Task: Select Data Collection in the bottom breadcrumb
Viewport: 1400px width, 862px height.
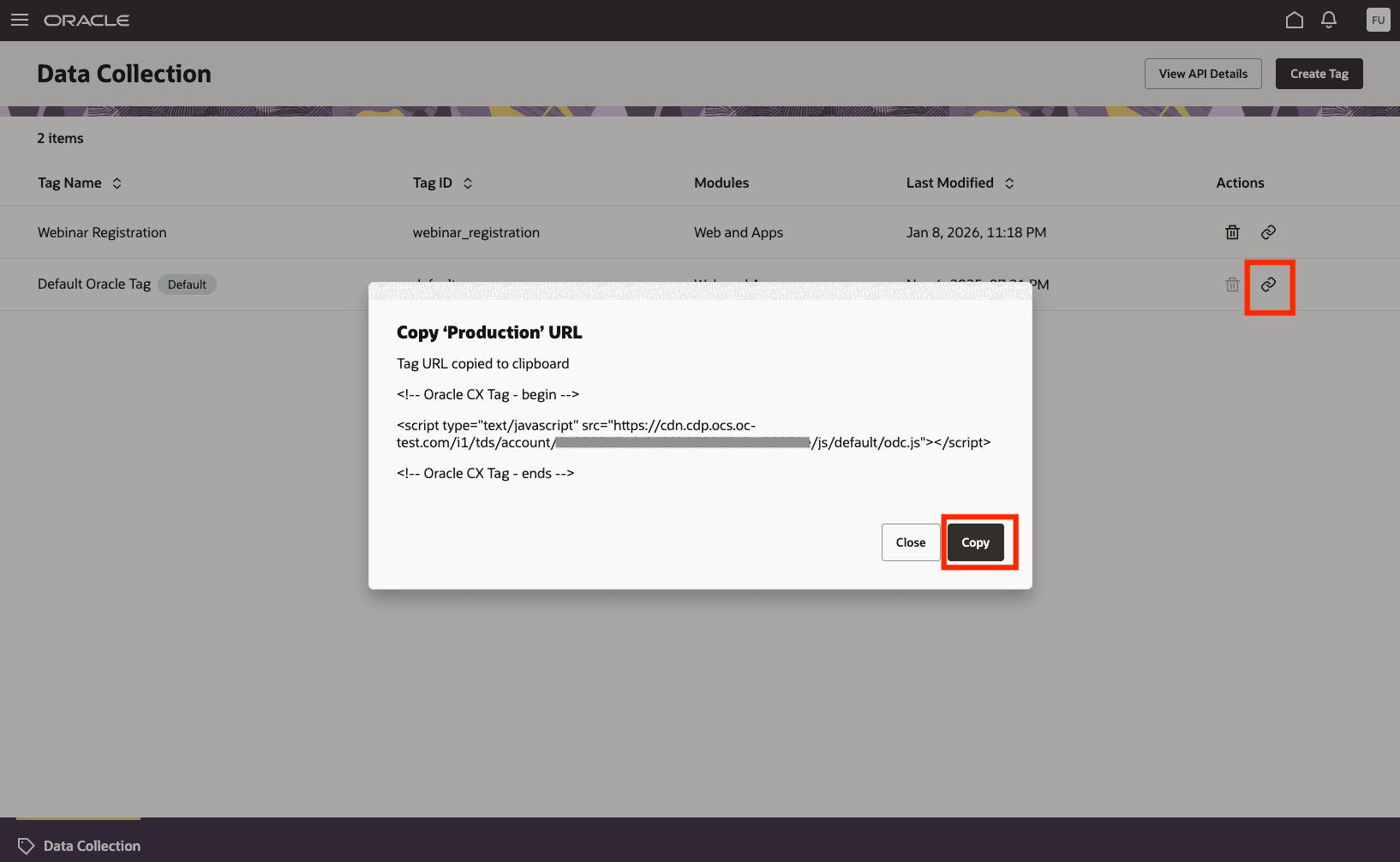Action: 91,845
